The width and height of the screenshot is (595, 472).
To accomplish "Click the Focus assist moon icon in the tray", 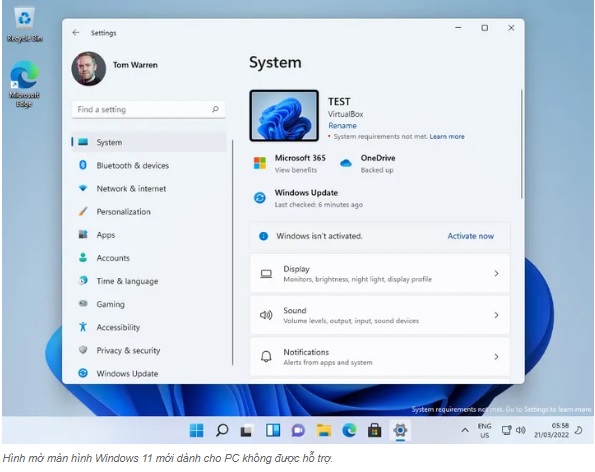I will 579,430.
